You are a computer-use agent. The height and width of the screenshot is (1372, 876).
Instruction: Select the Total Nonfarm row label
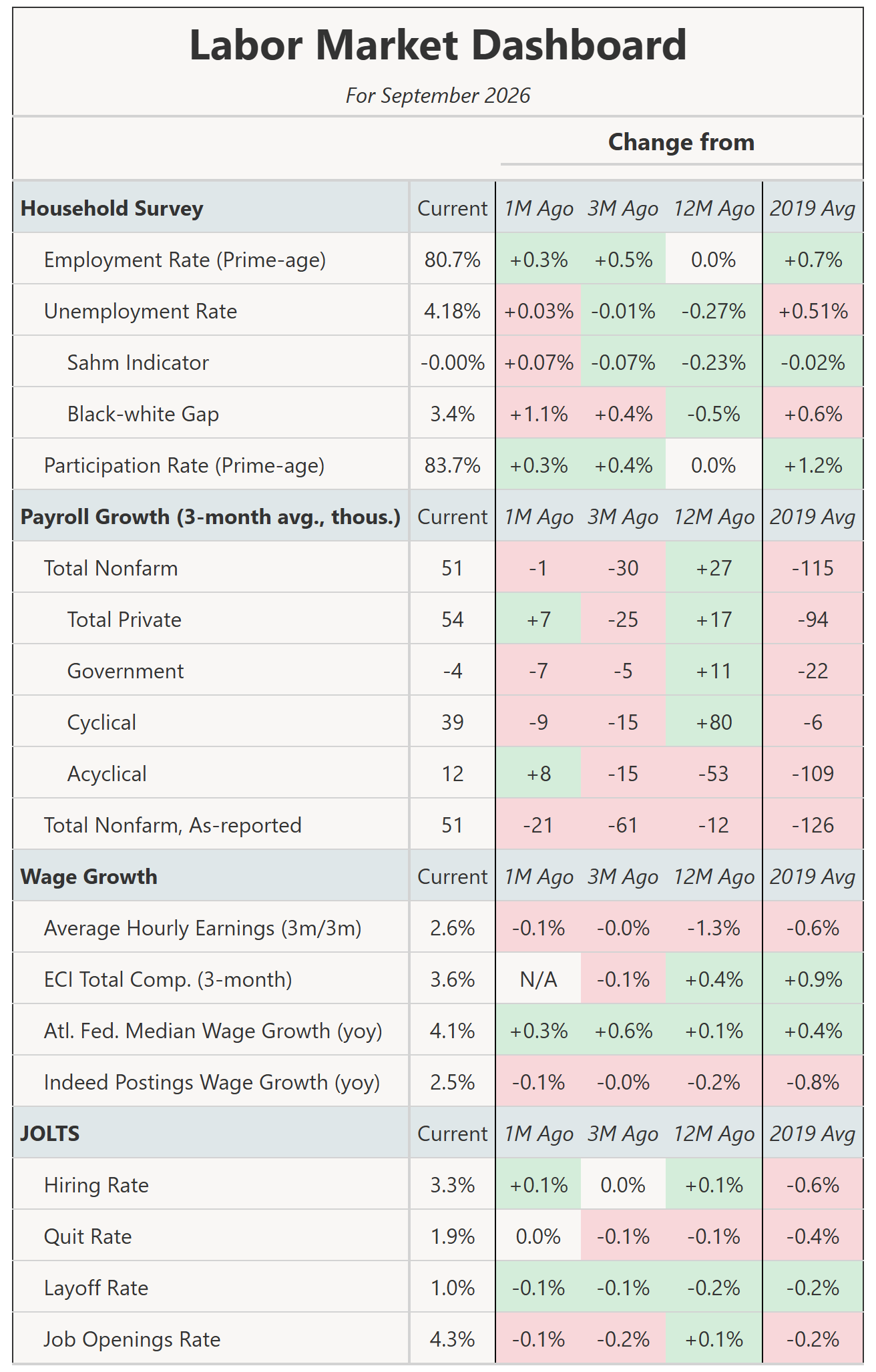(x=111, y=568)
